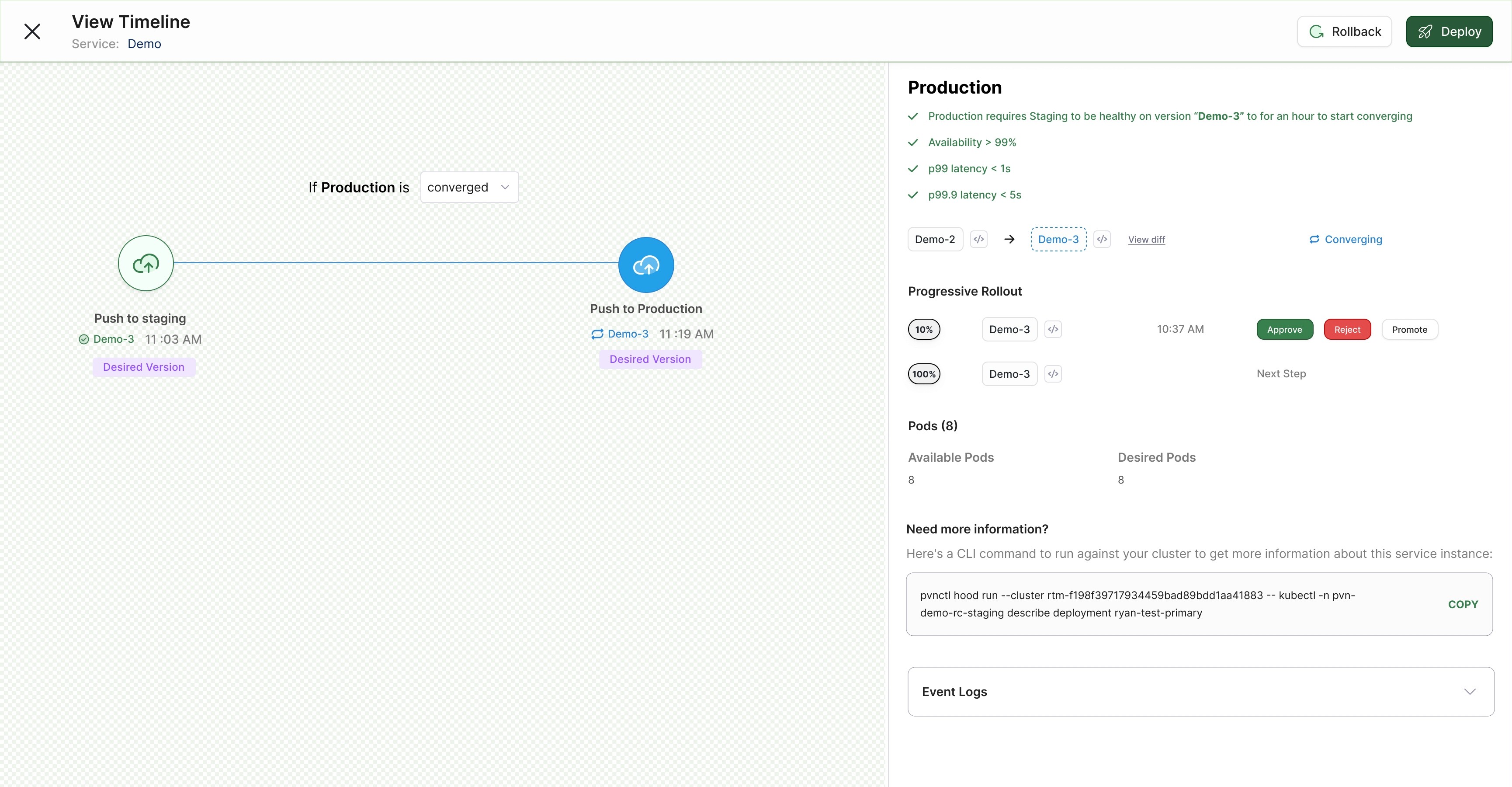
Task: Click code icon in 100% rollout row
Action: pos(1053,374)
